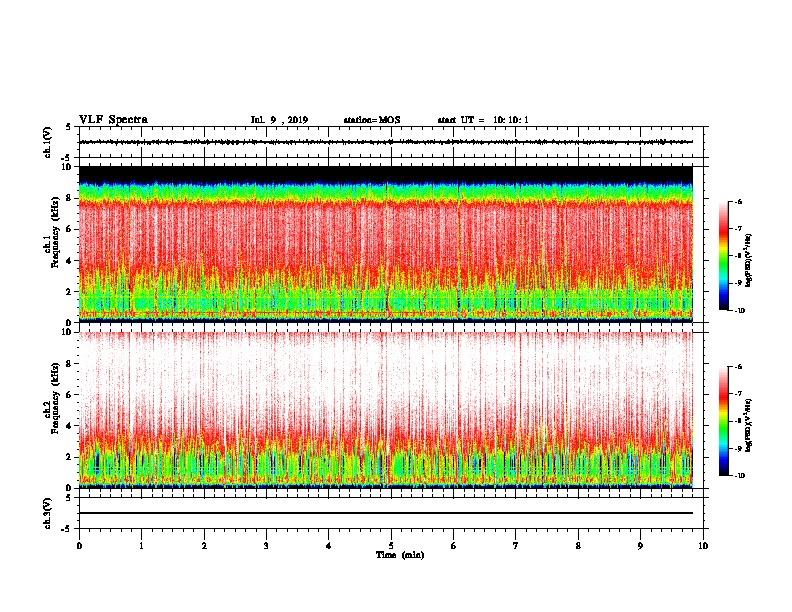
Task: Click the ch.1 voltage waveform trace
Action: click(x=386, y=142)
